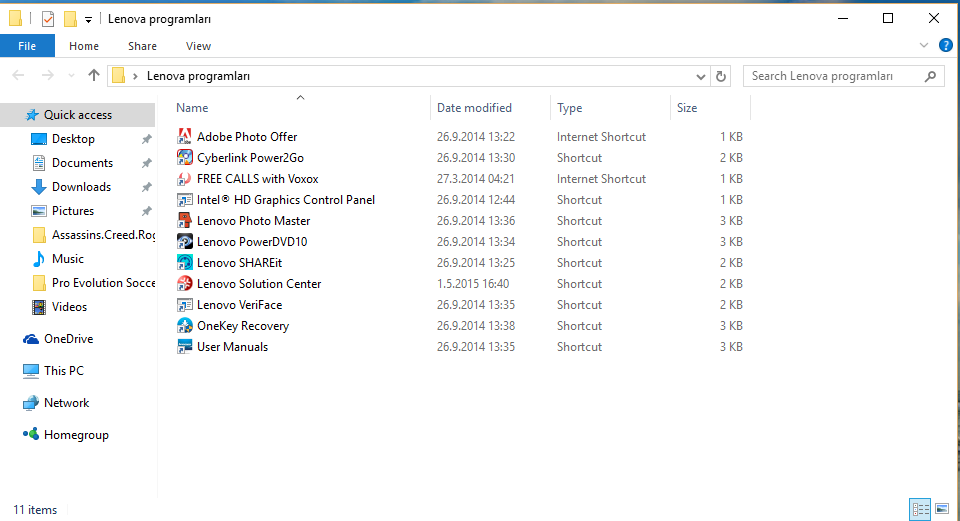
Task: Select the Lenovo Solution Center icon
Action: pos(184,284)
